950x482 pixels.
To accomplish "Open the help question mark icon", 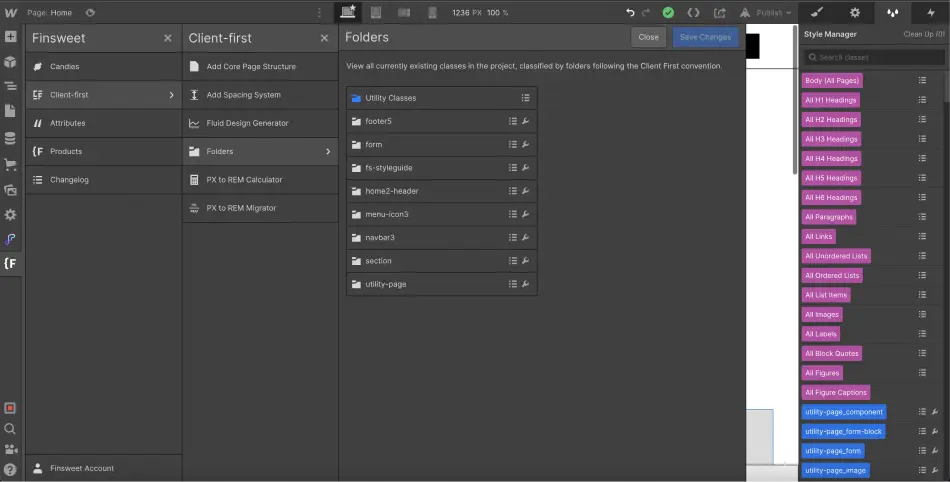I will [10, 469].
